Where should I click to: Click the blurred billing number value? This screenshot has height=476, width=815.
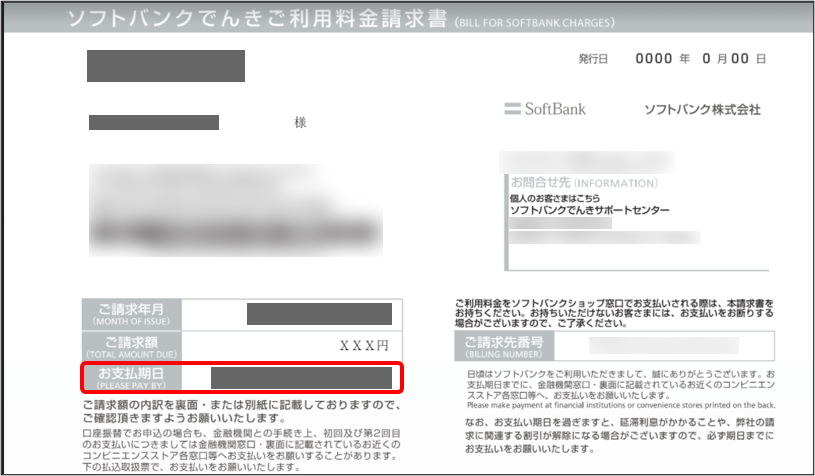tap(664, 346)
